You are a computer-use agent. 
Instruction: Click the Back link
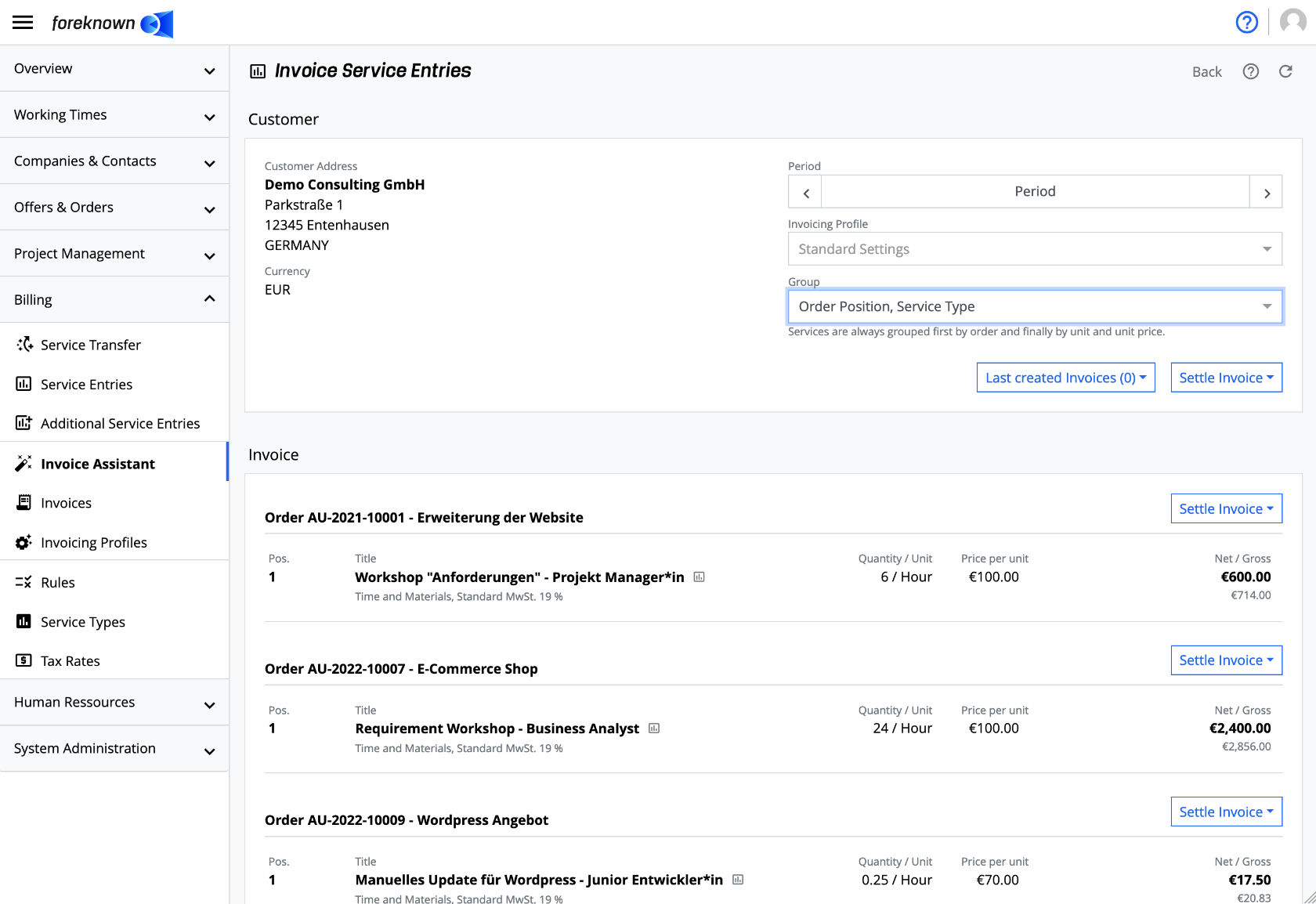point(1206,72)
